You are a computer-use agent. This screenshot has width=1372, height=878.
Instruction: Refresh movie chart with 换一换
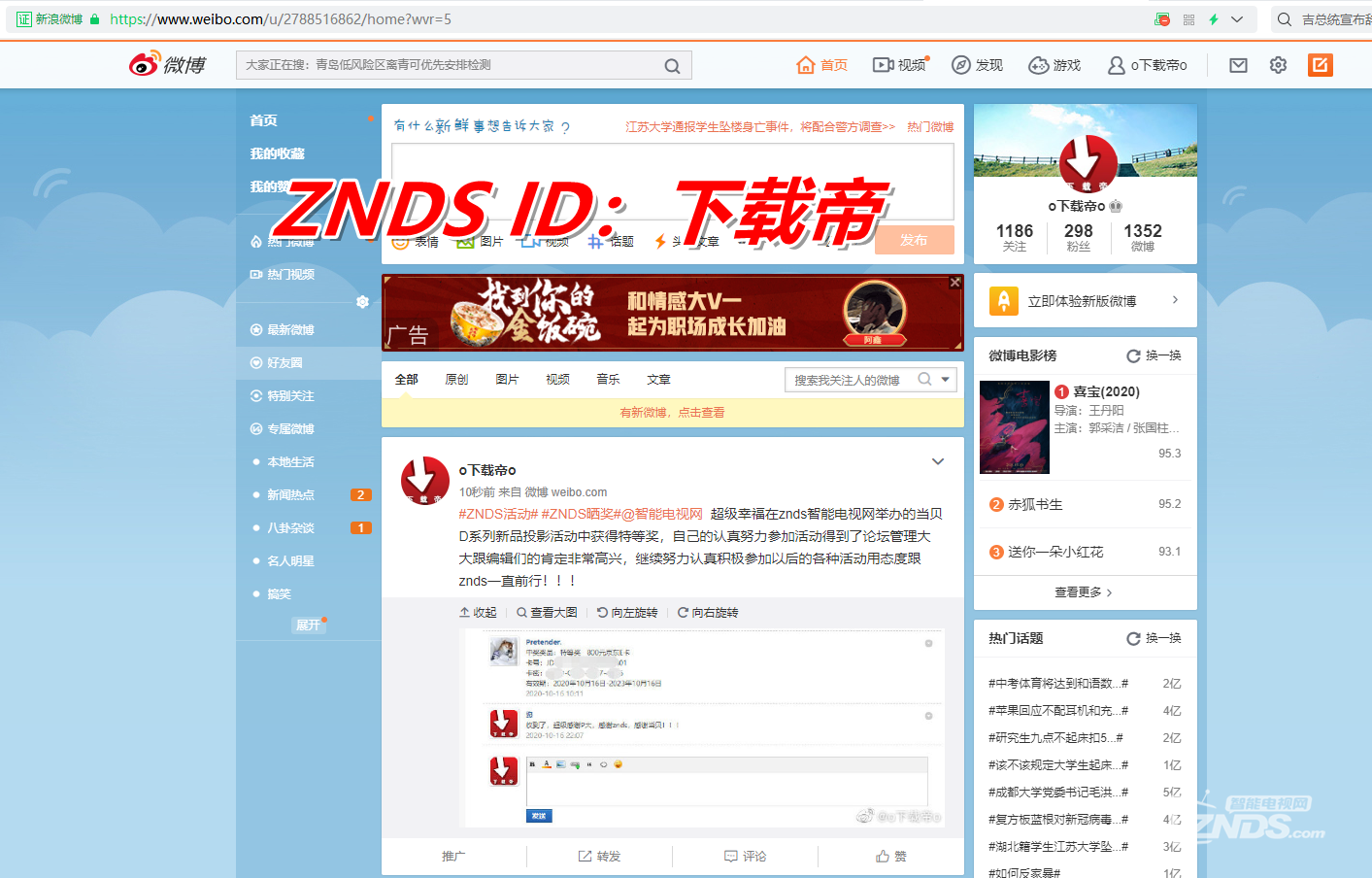click(1154, 356)
